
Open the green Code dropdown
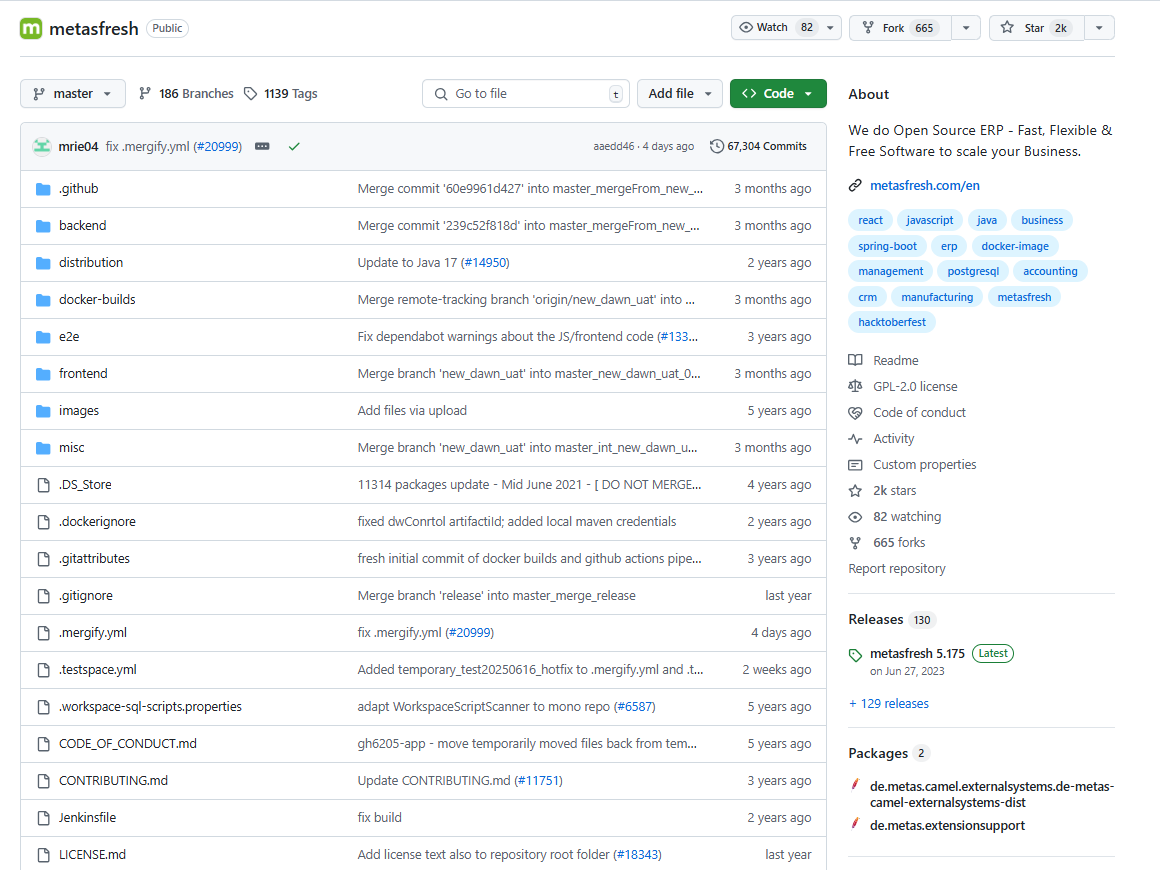click(778, 93)
